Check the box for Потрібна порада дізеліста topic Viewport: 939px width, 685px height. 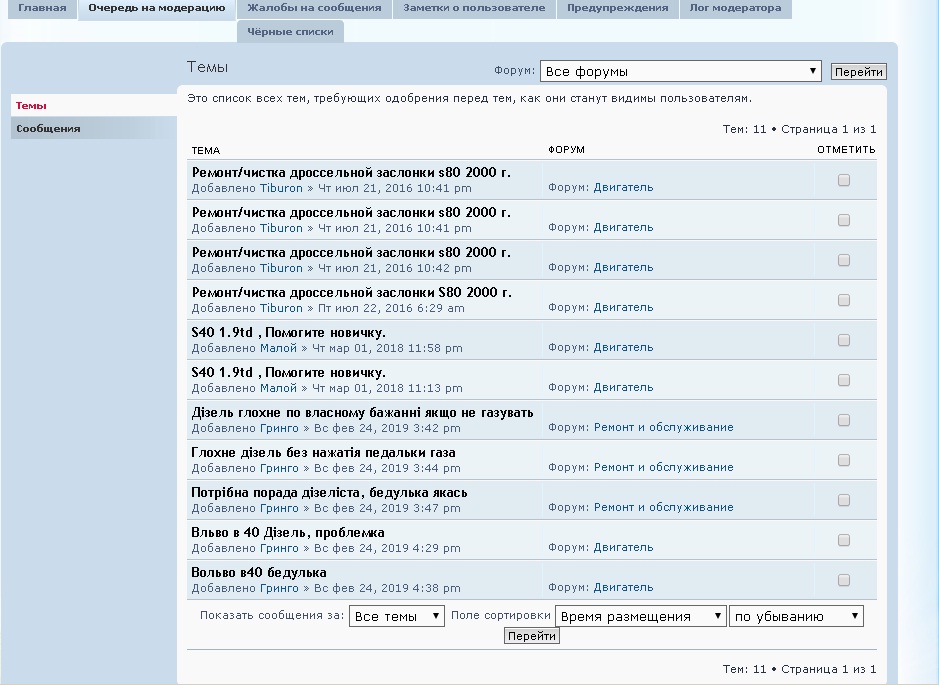(844, 500)
